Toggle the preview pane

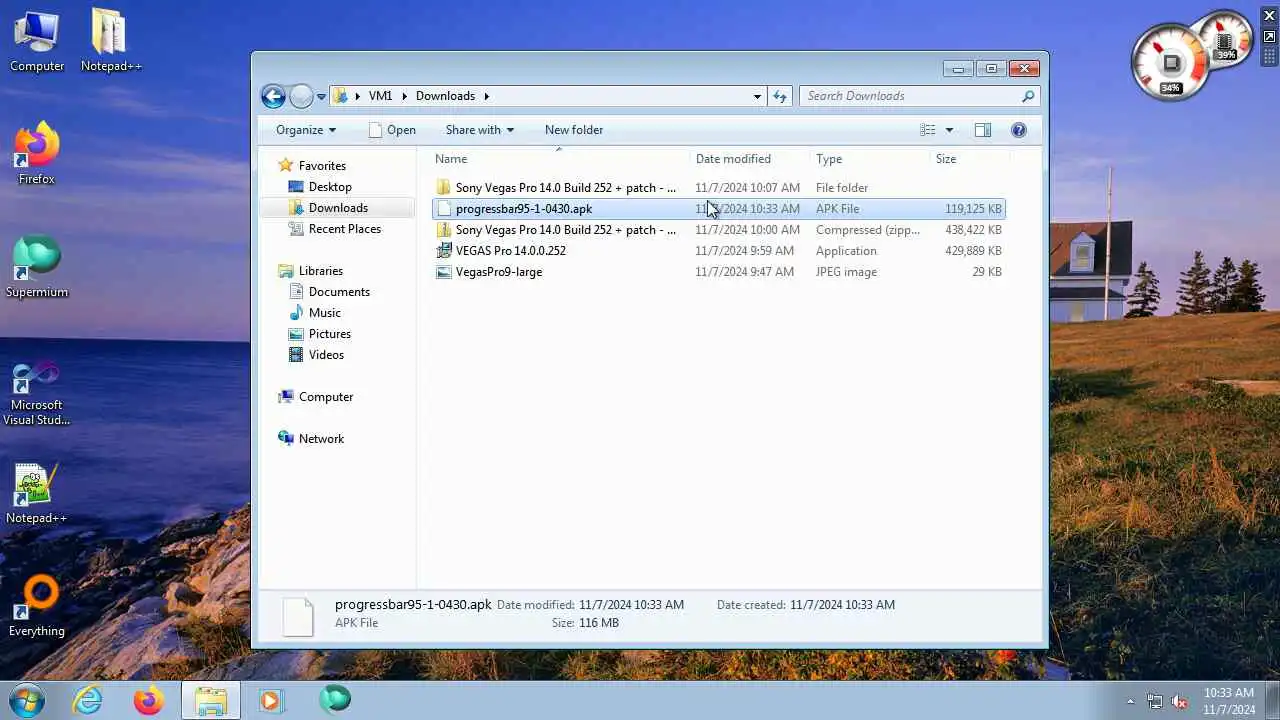click(x=983, y=130)
